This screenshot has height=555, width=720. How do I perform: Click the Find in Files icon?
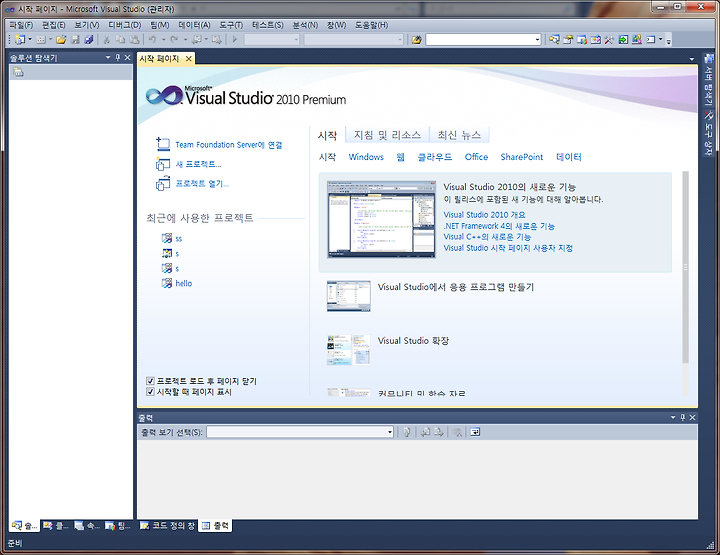[x=416, y=40]
